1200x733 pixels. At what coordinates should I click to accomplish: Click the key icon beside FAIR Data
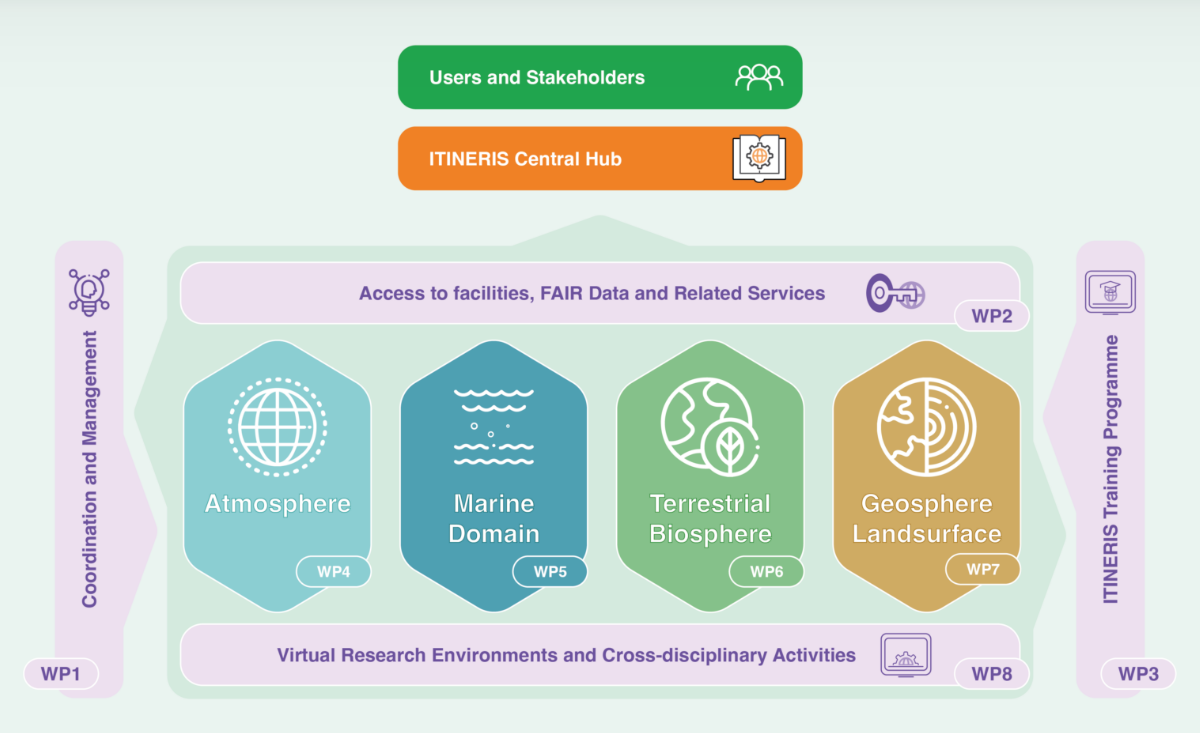(895, 293)
